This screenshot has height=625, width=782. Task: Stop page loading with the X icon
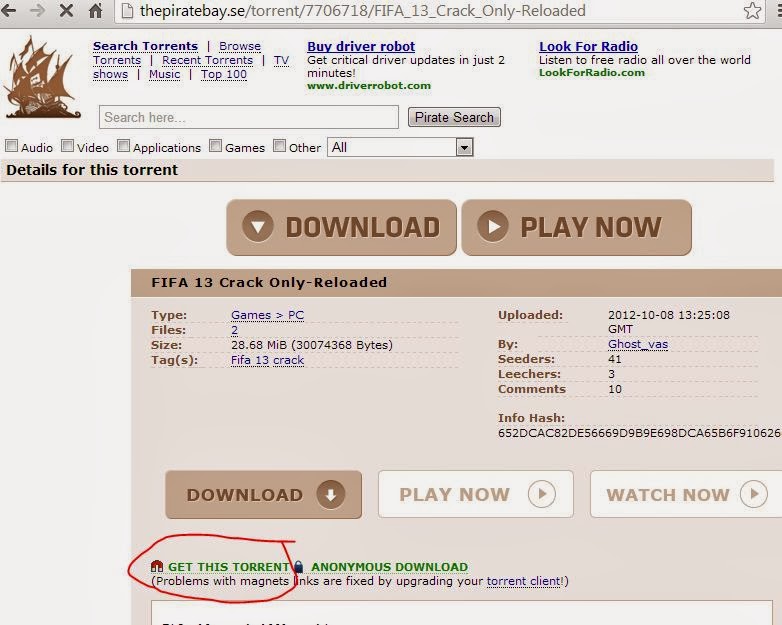pyautogui.click(x=66, y=10)
